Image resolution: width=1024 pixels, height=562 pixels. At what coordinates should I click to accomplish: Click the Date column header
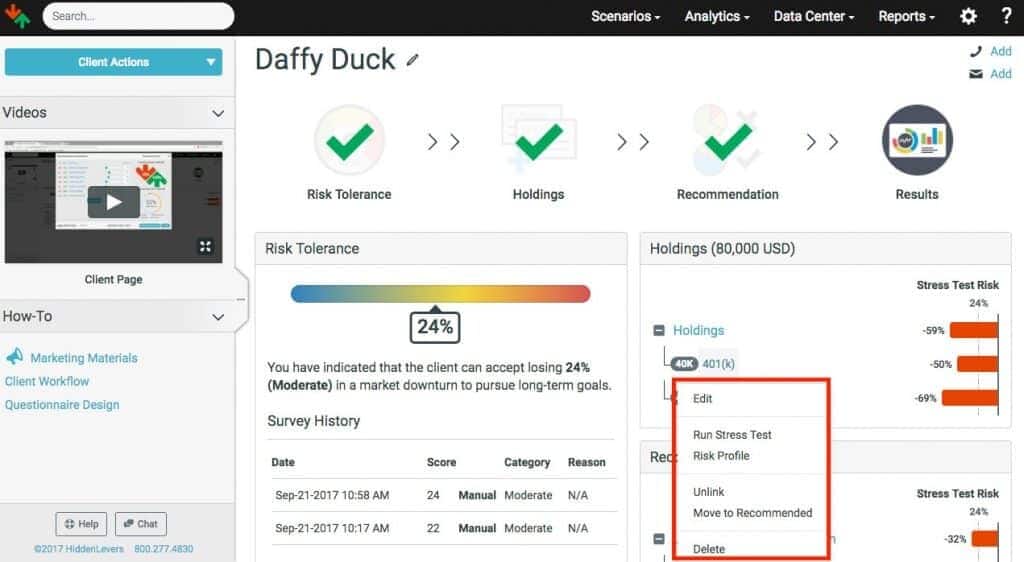pos(283,462)
